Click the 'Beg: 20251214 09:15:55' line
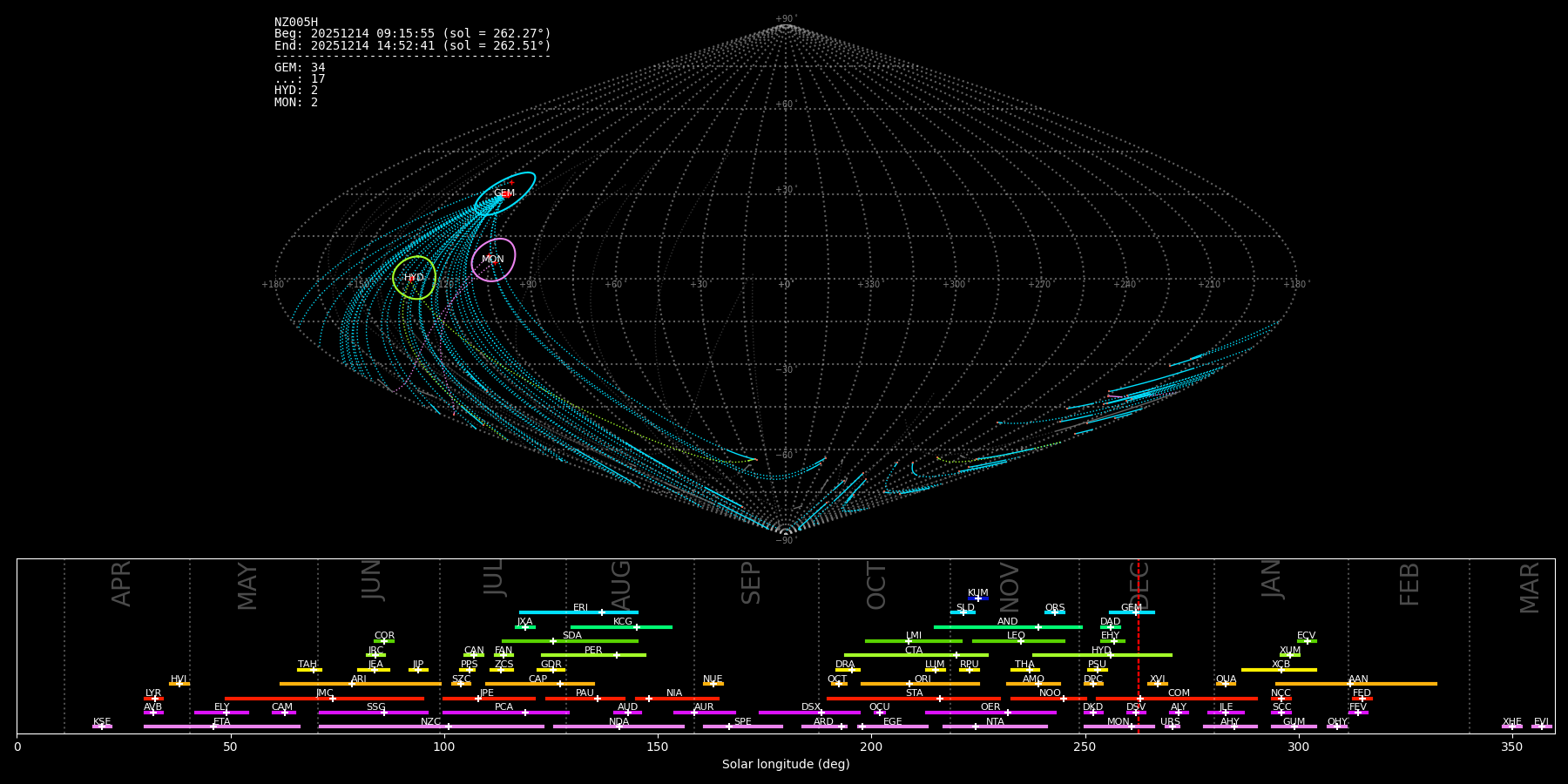 click(413, 34)
